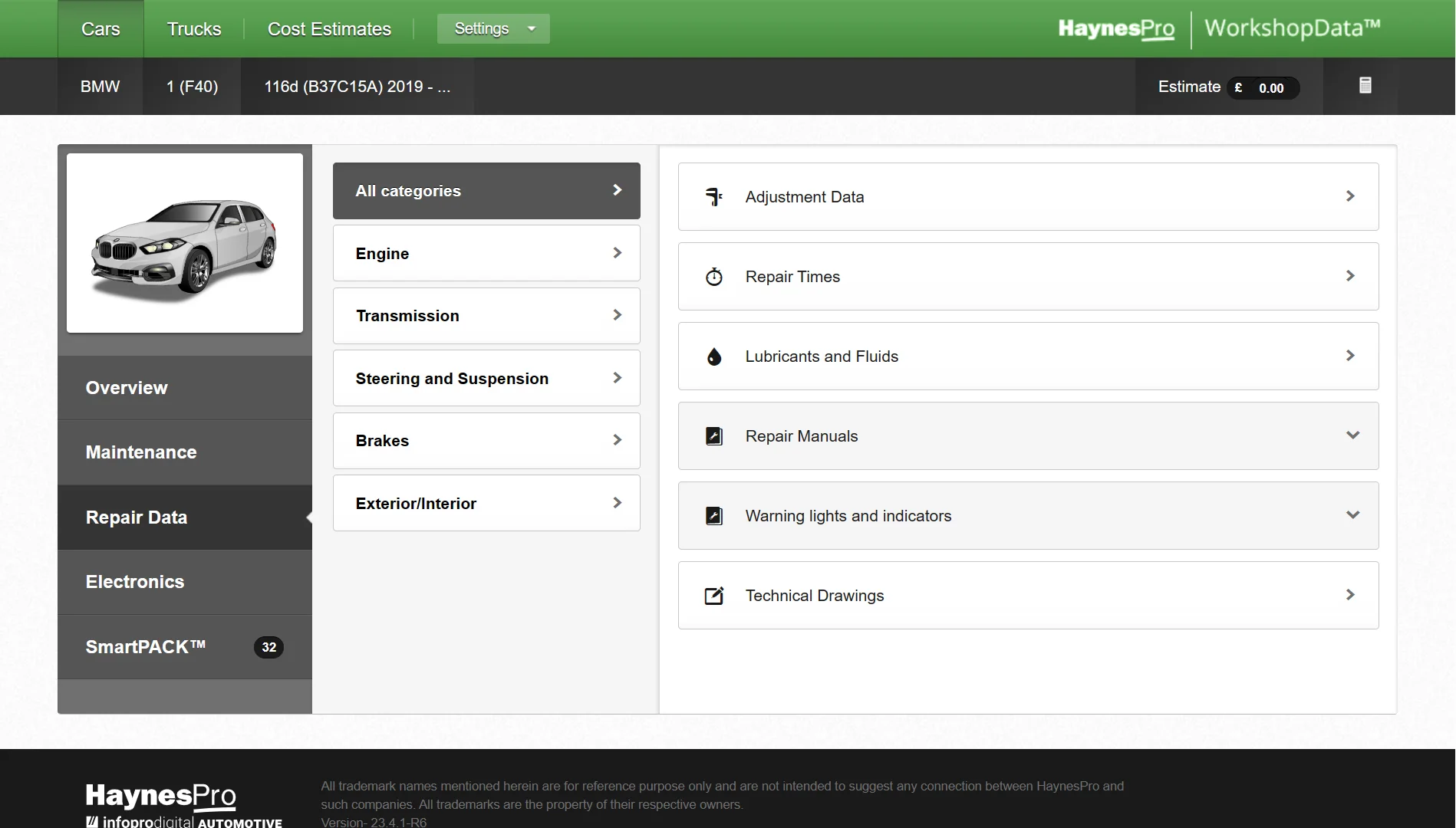Click the HaynesPro WorkshopData header logo
Screen dimensions: 1456x828
(1219, 28)
